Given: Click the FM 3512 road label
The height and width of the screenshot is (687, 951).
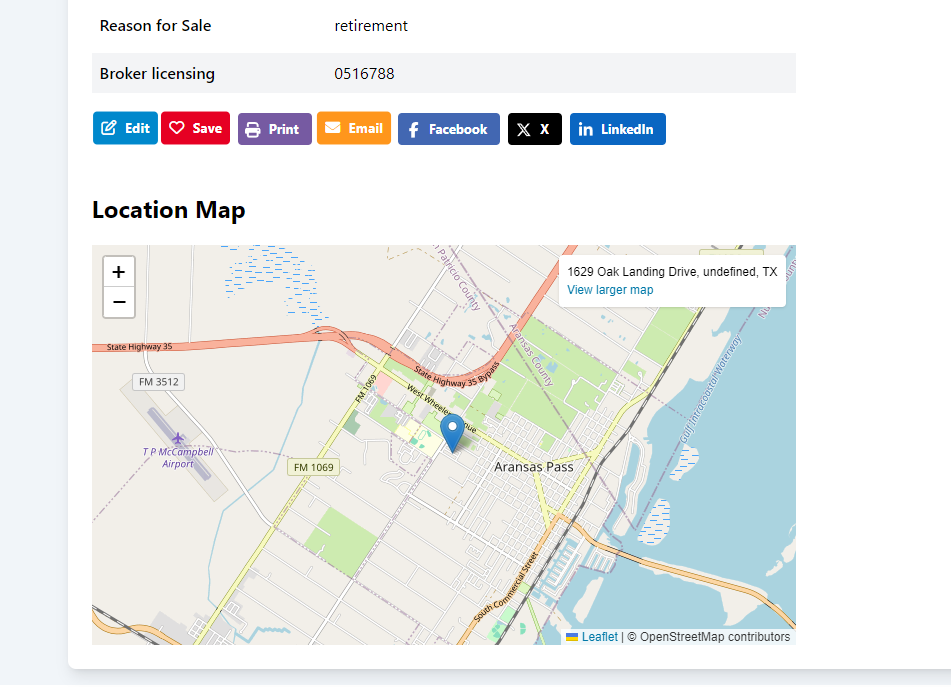Looking at the screenshot, I should point(158,382).
